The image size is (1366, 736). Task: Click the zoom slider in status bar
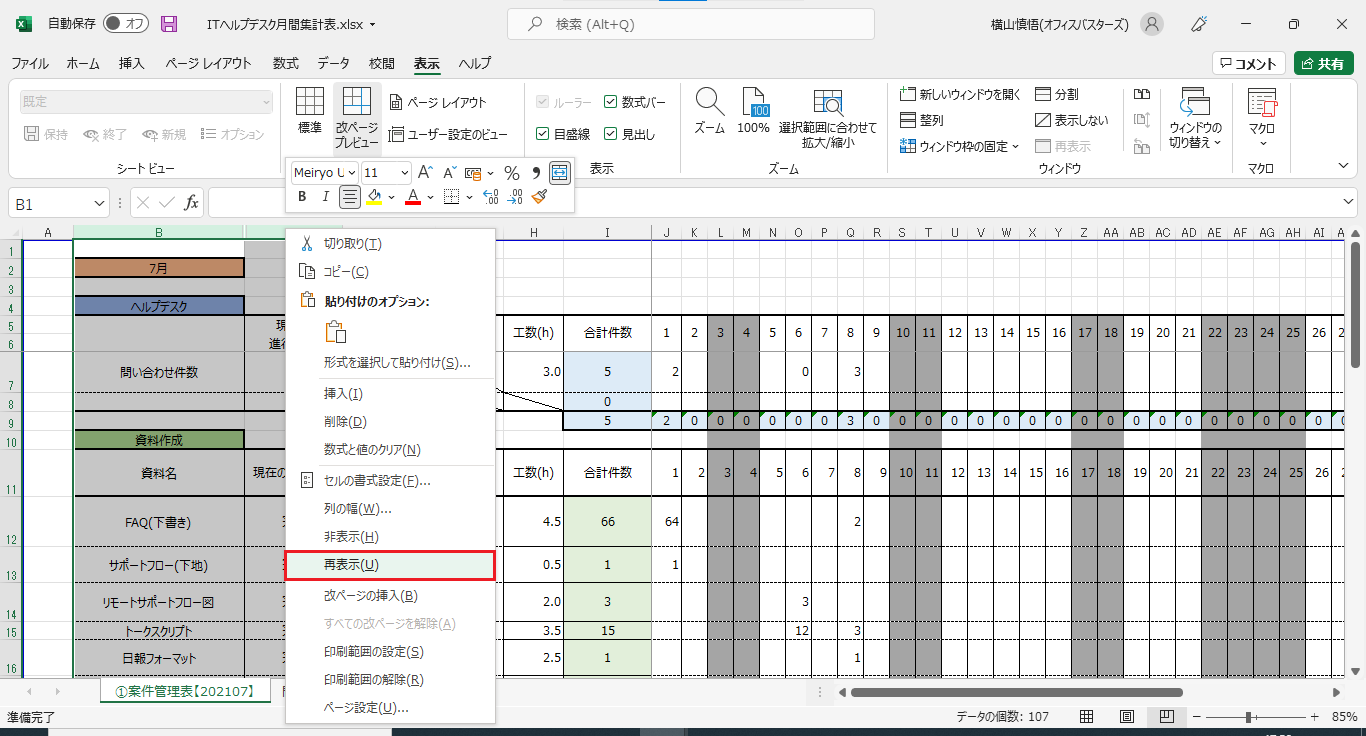click(x=1249, y=717)
